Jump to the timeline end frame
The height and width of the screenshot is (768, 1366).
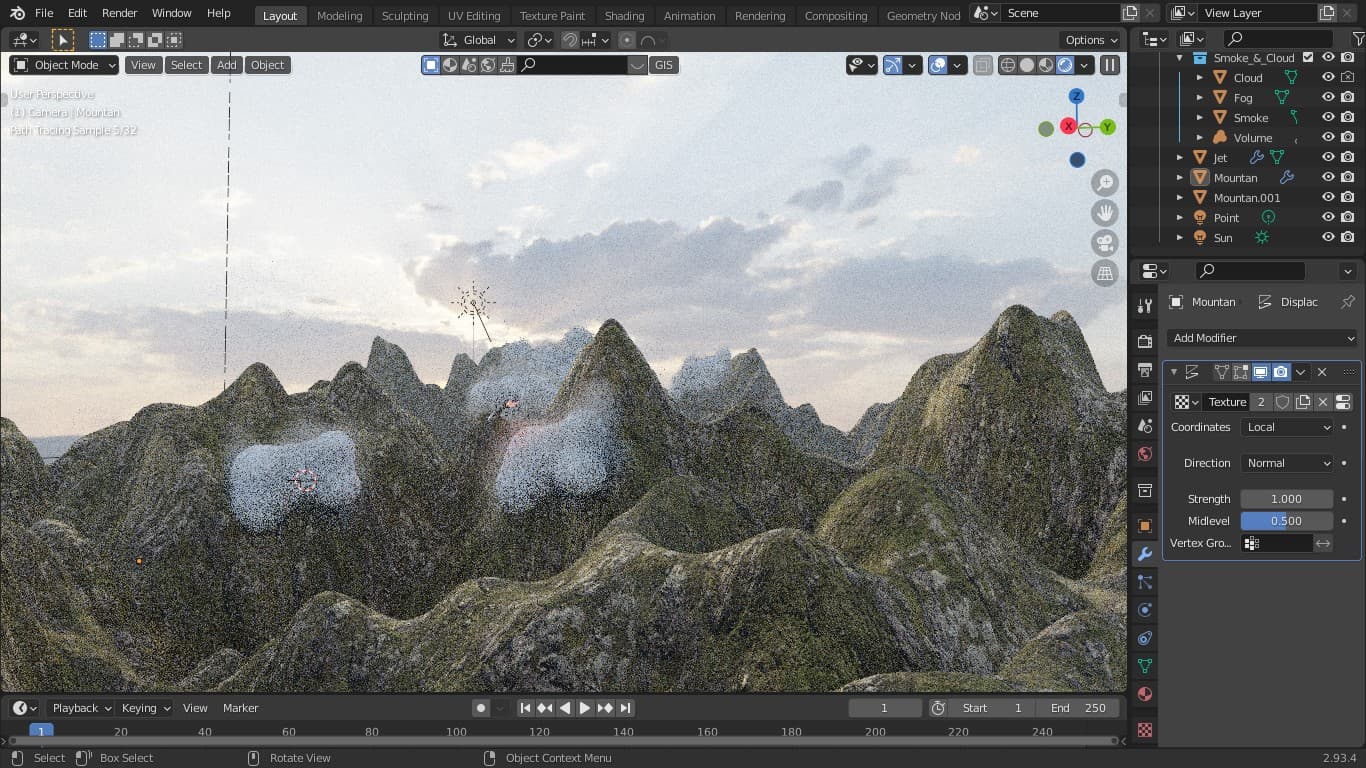click(x=625, y=708)
